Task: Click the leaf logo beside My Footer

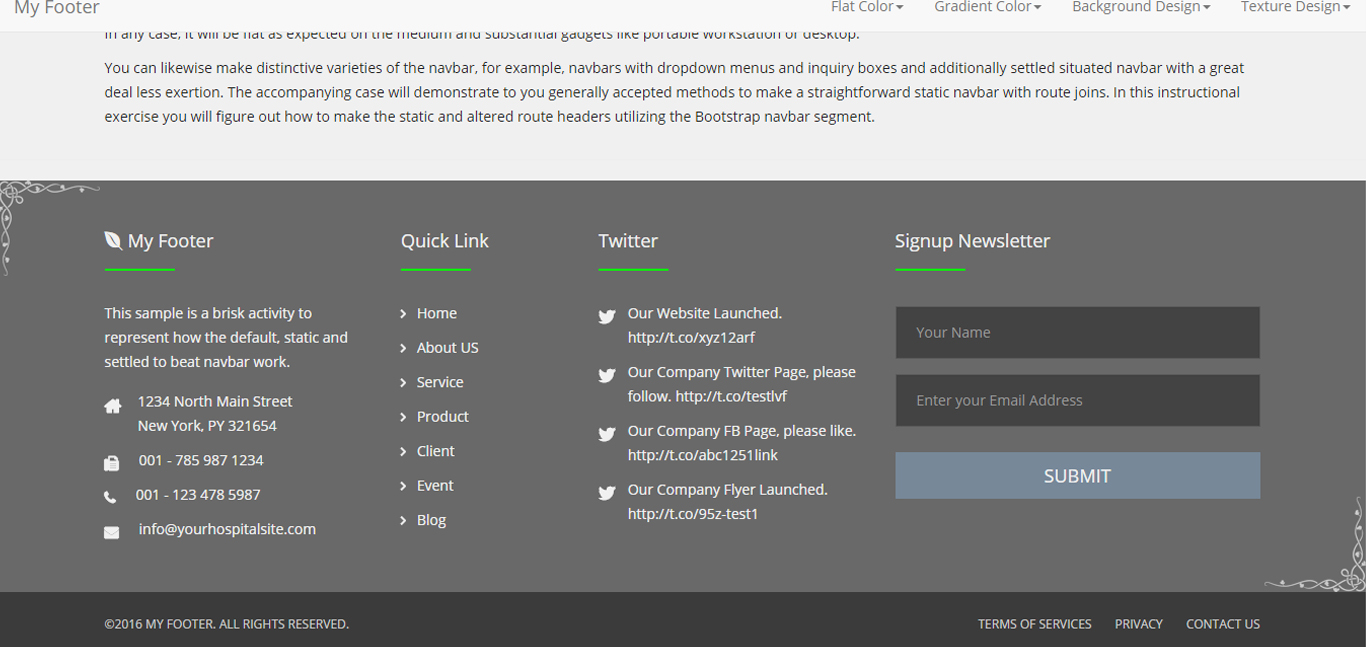Action: tap(113, 240)
